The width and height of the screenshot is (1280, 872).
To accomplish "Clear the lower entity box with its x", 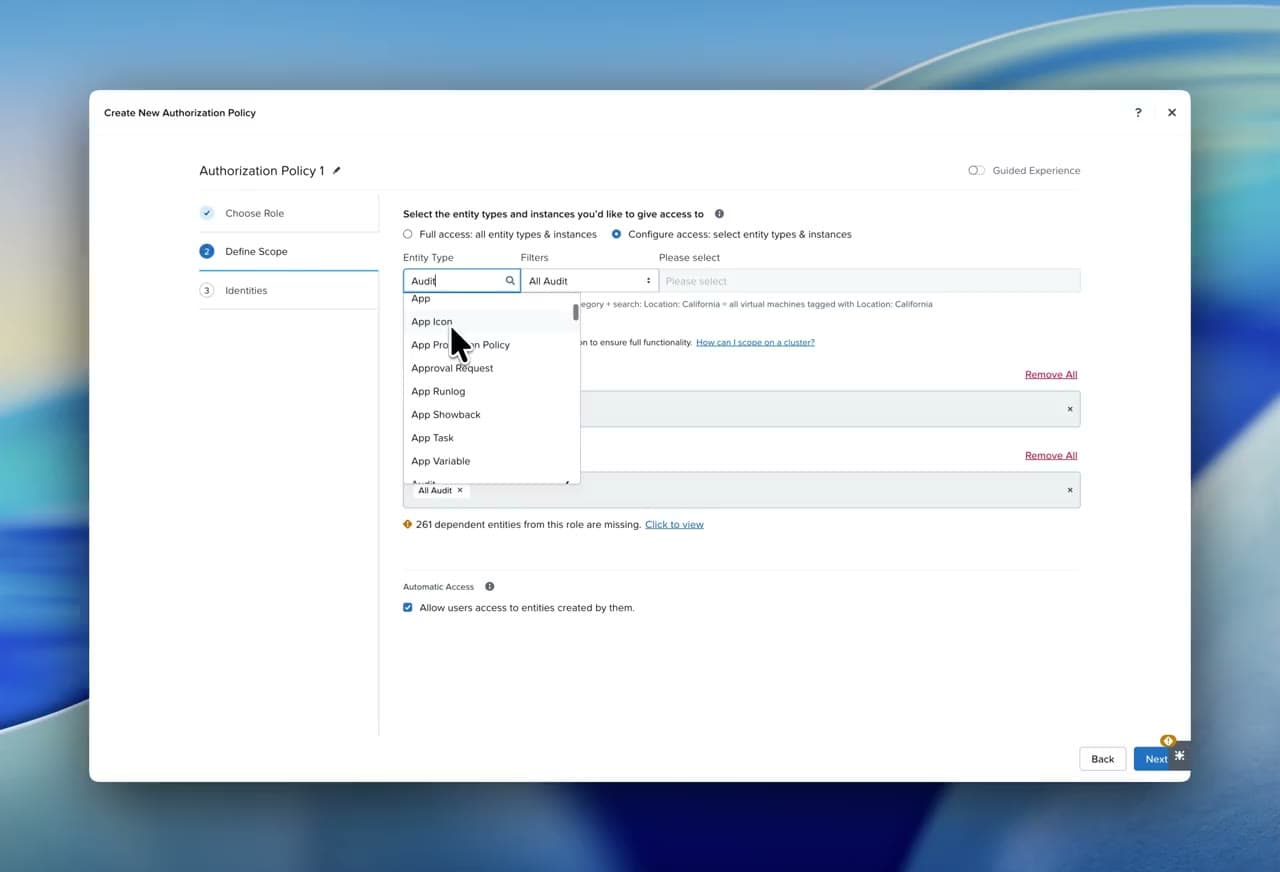I will (1070, 490).
